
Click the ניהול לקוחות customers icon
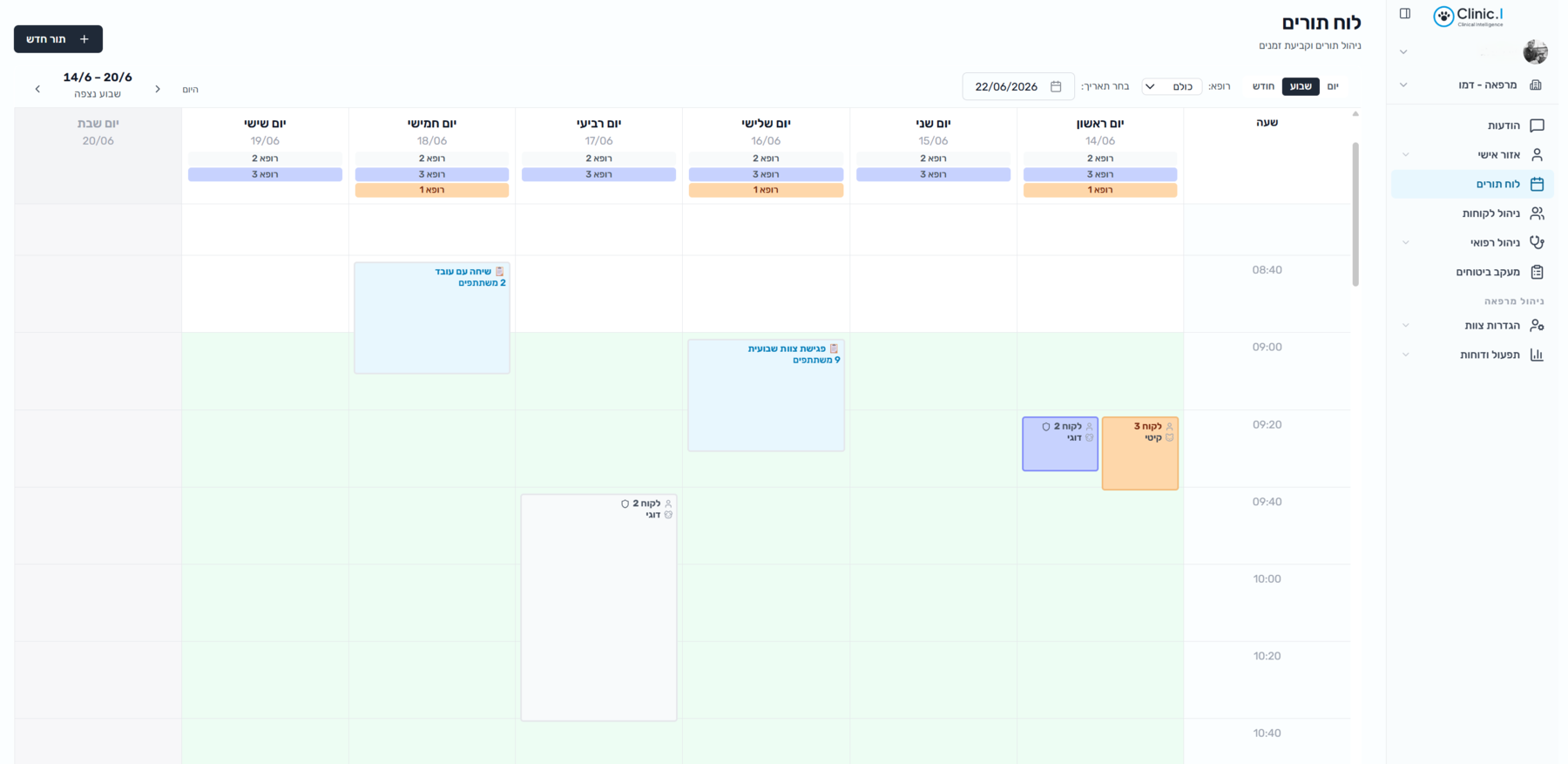point(1537,213)
